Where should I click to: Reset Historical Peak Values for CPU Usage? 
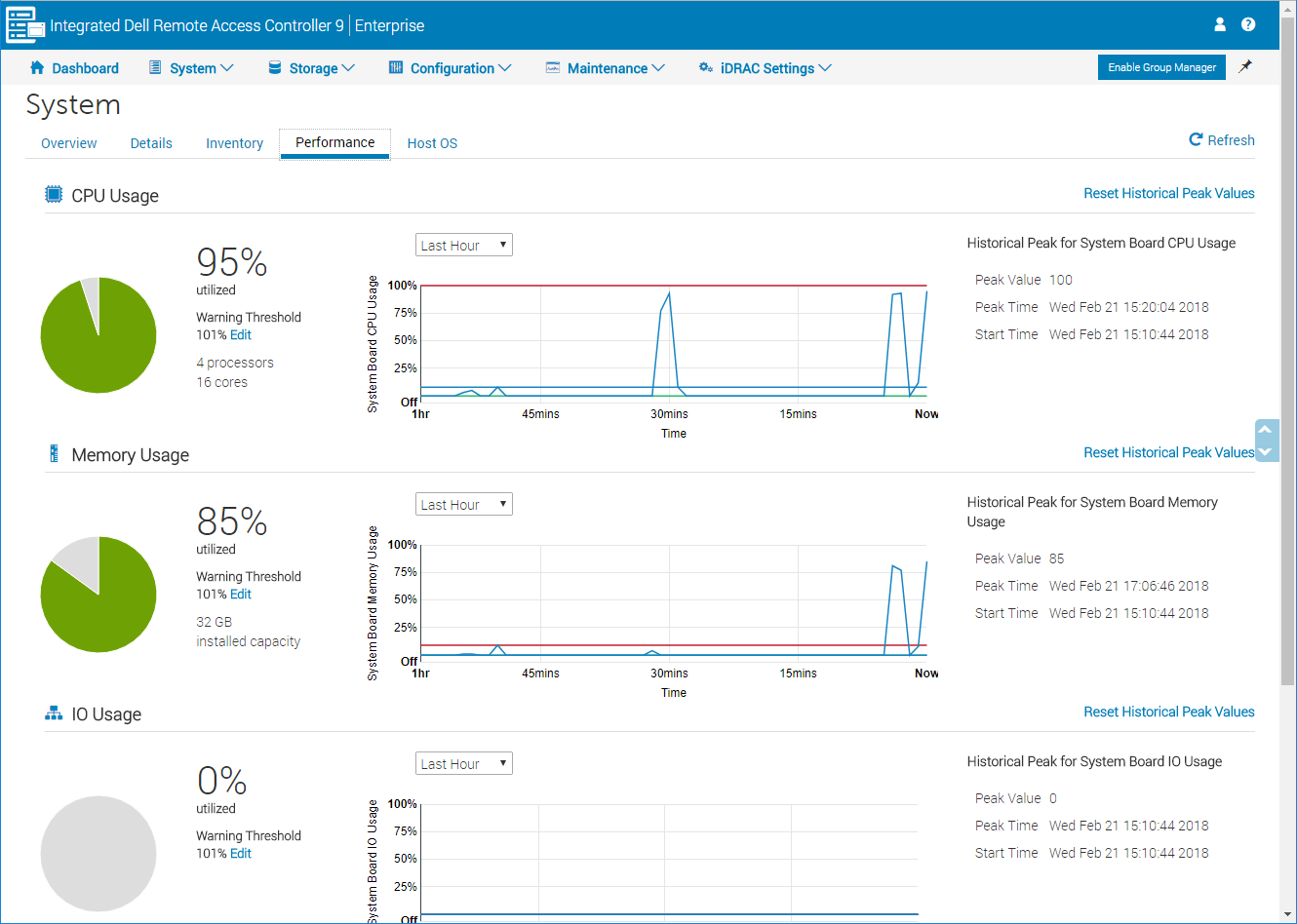click(x=1169, y=193)
